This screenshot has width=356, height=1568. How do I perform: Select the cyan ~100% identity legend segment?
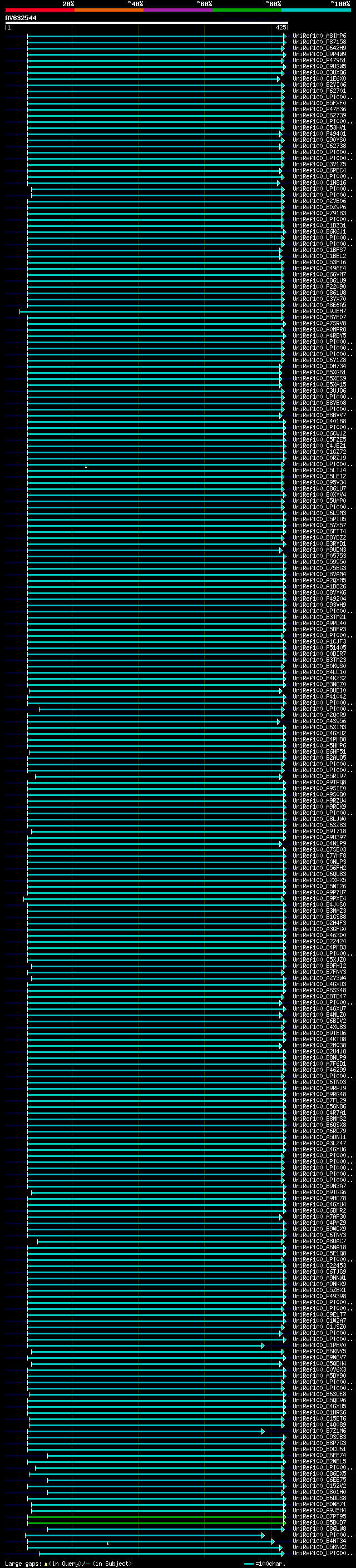pyautogui.click(x=316, y=10)
